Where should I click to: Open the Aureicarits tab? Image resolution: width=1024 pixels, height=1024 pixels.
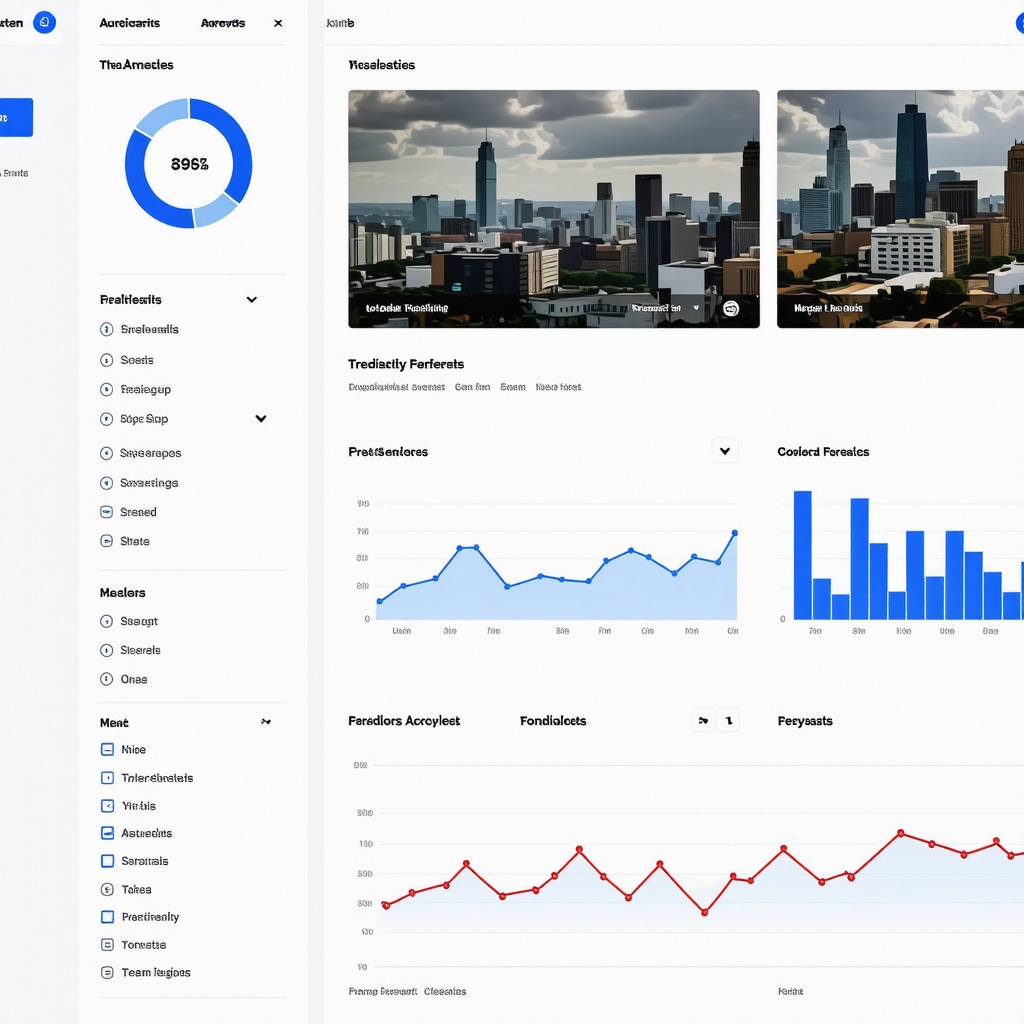(x=129, y=23)
